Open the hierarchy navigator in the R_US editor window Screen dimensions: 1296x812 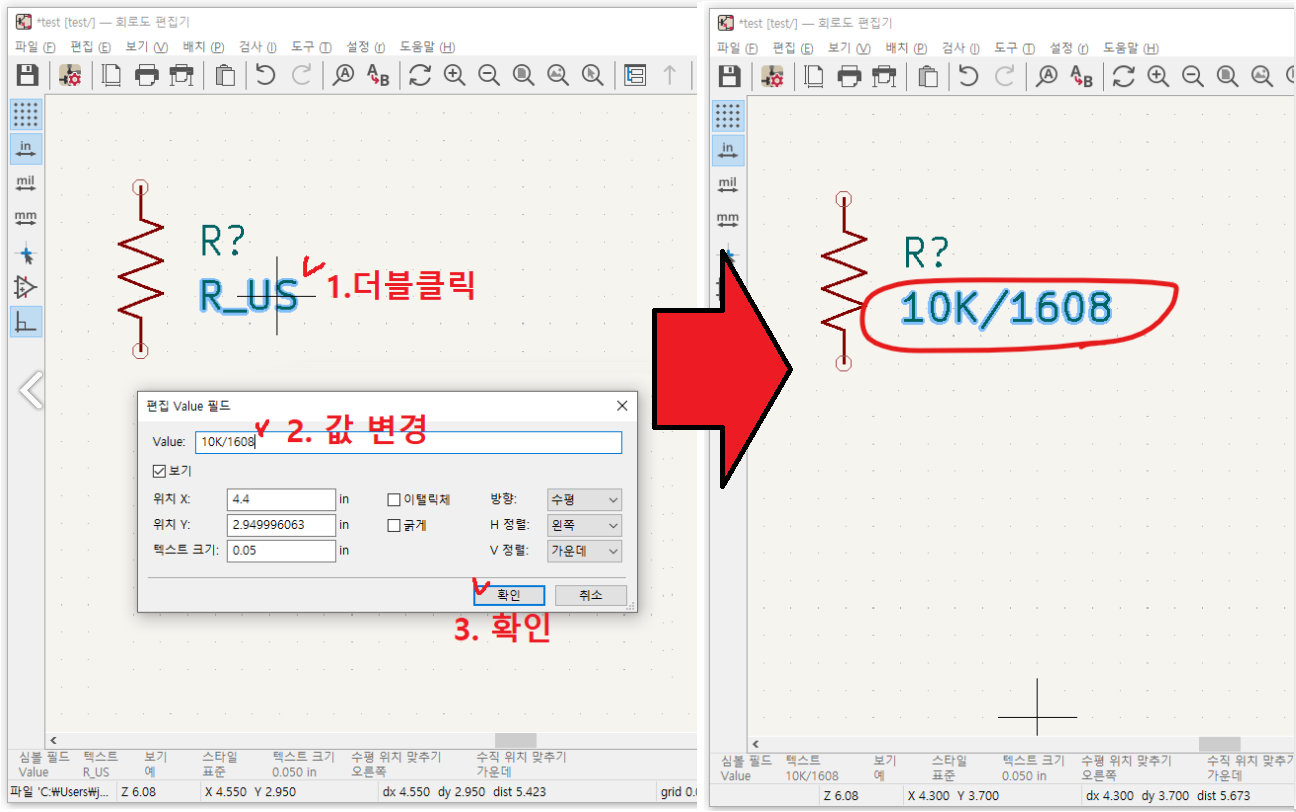(x=635, y=75)
